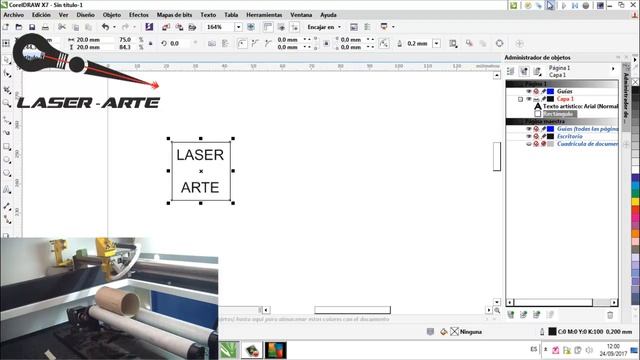This screenshot has height=360, width=640.
Task: Open the Herramientas menu
Action: point(264,15)
